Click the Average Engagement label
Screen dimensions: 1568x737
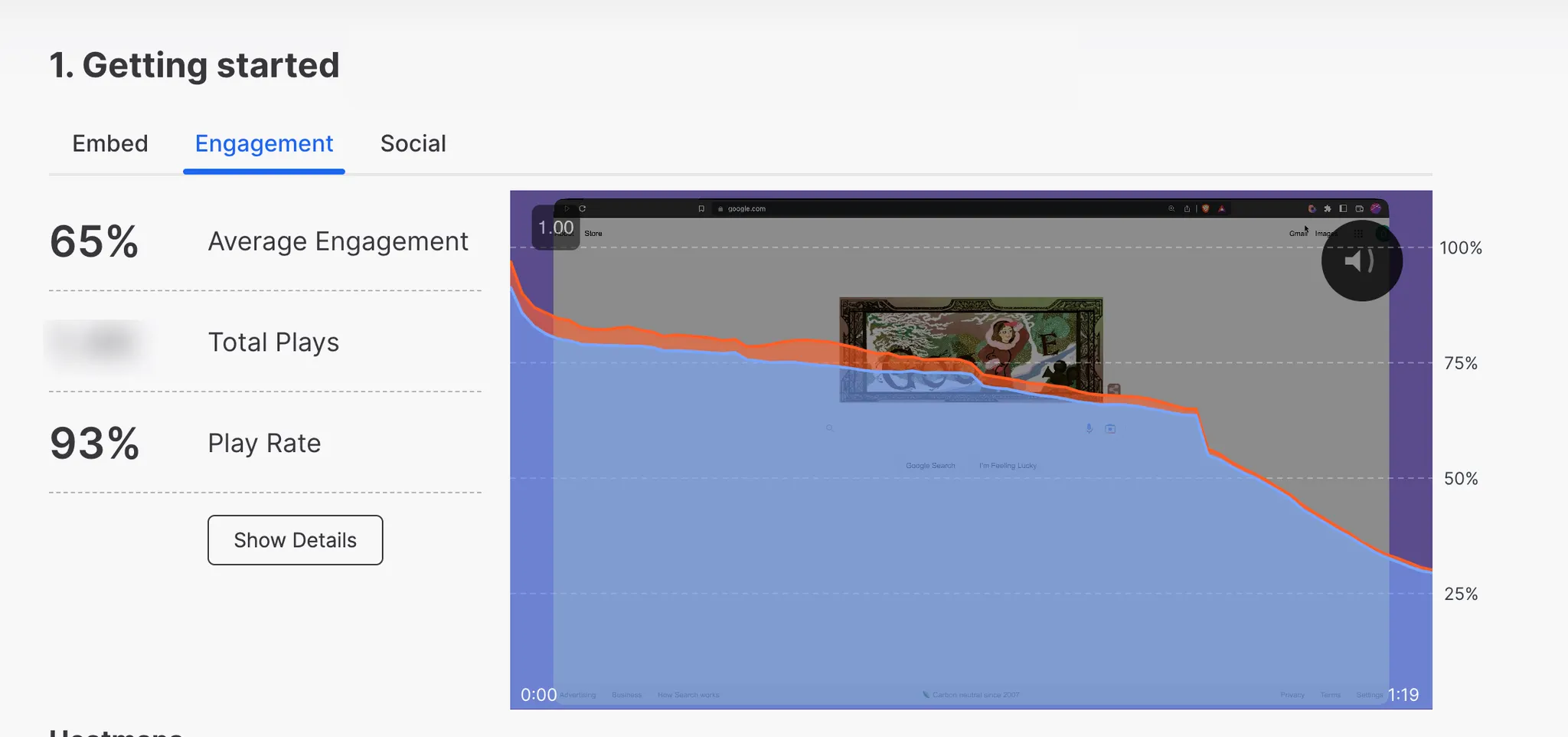pyautogui.click(x=338, y=241)
